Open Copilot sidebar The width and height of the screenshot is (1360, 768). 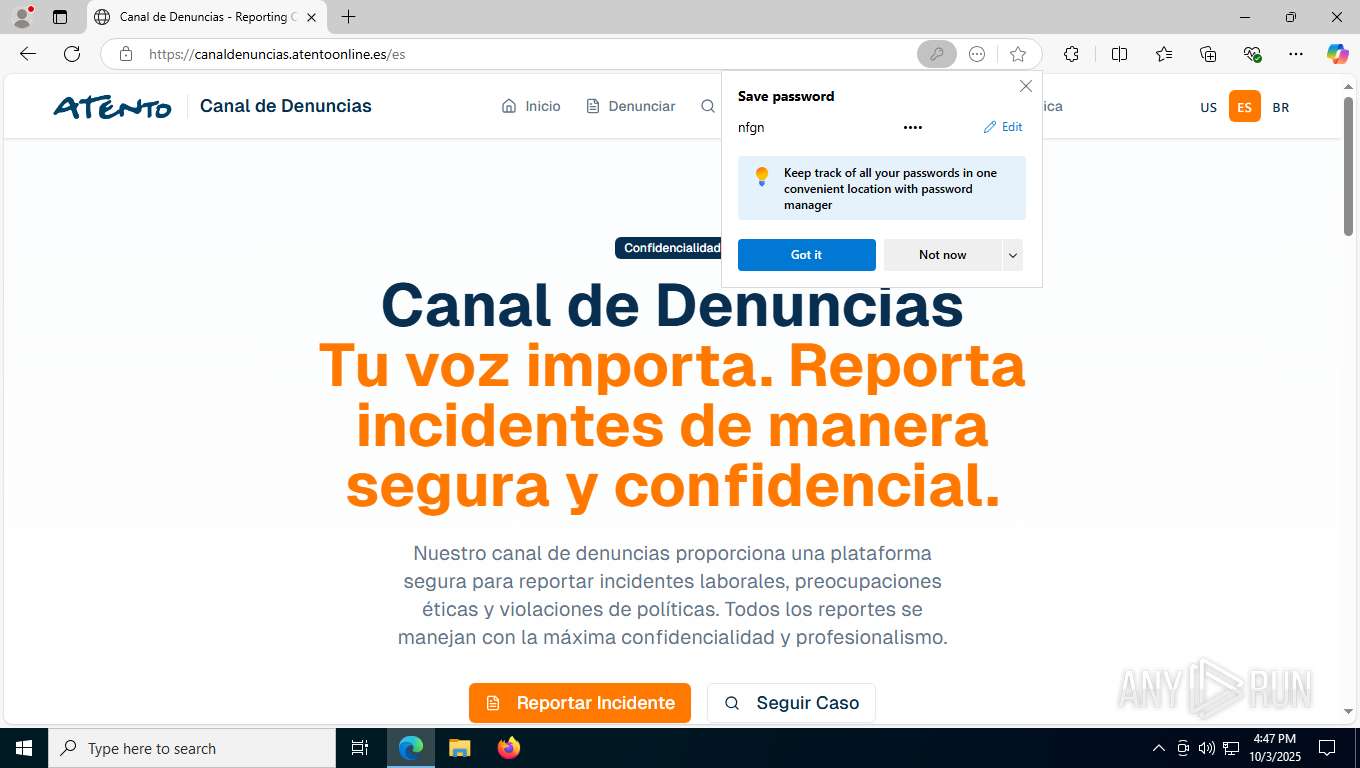[x=1337, y=54]
